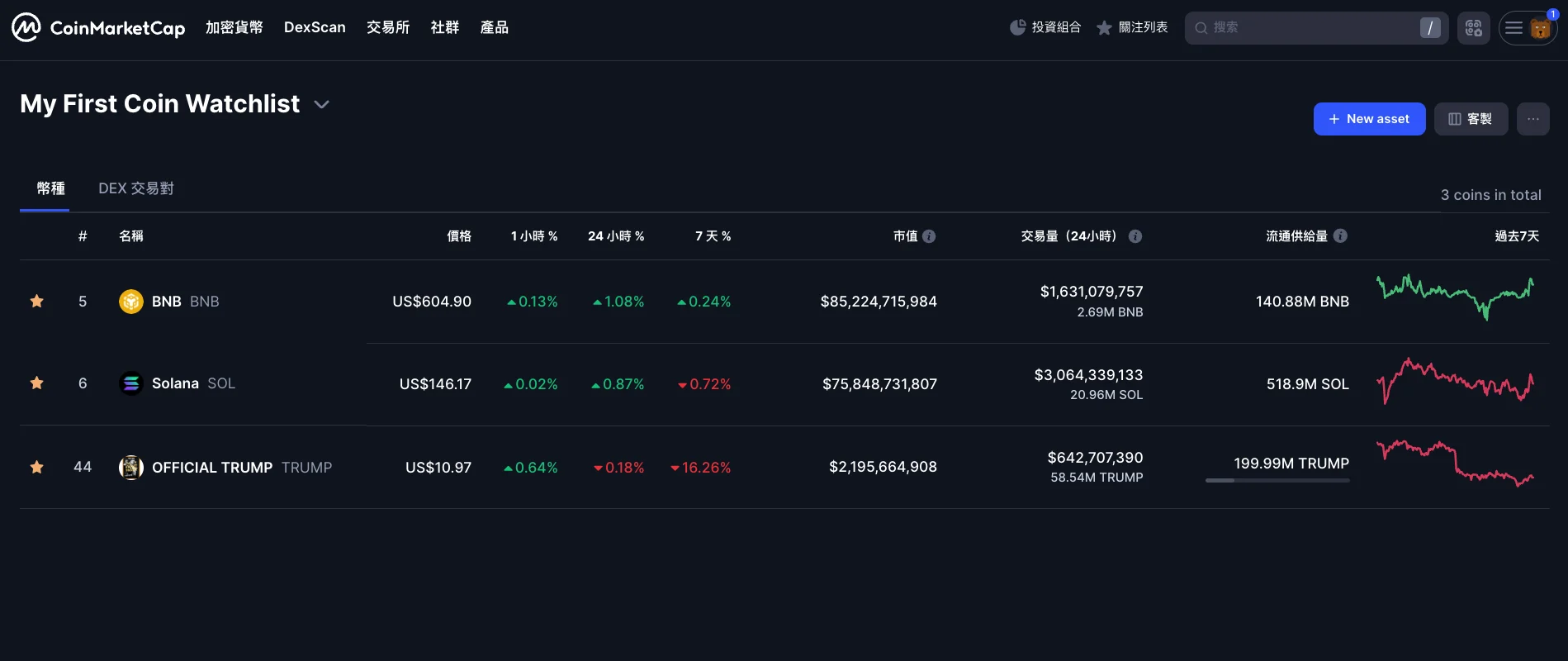Sort by the 交易量 (24小時) column

coord(1072,236)
